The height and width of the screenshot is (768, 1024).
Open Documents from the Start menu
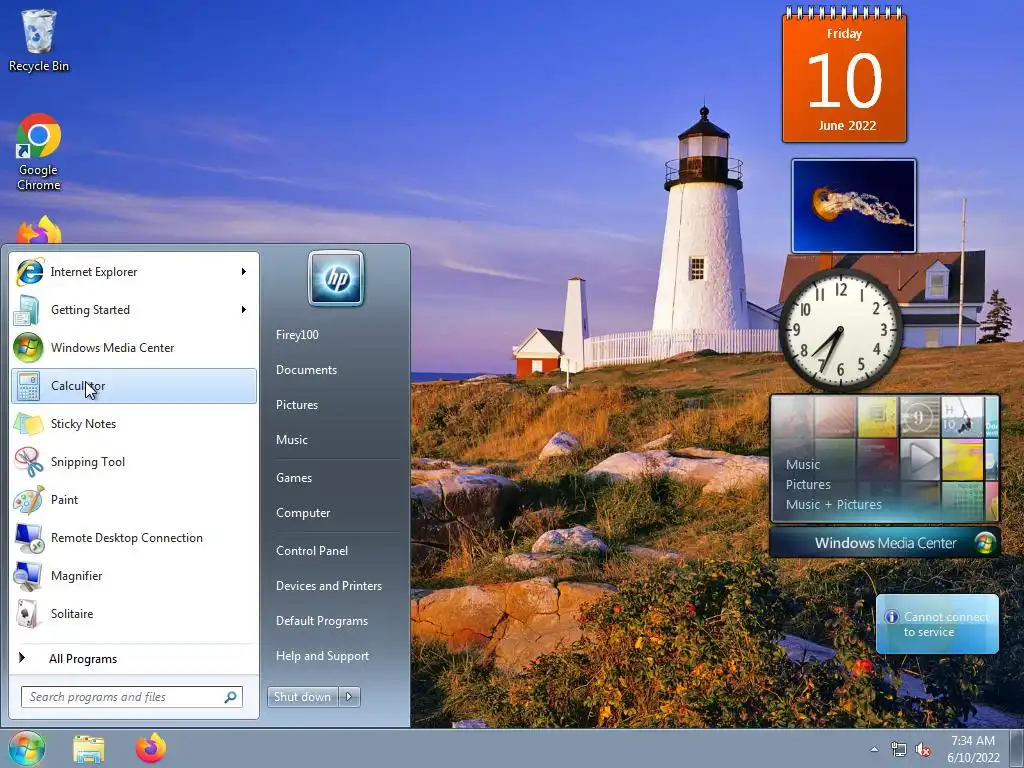tap(306, 370)
